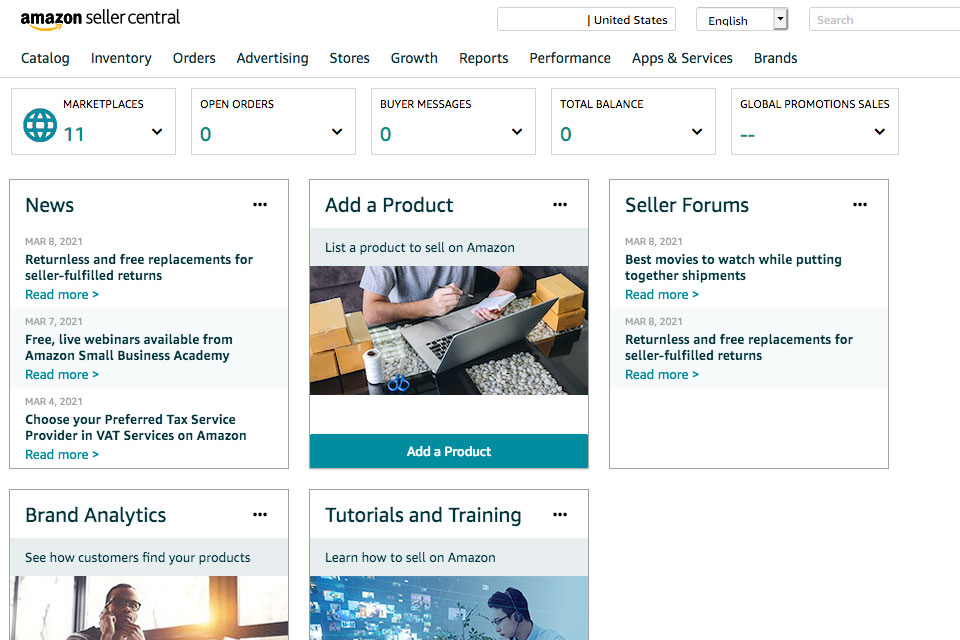Open the Growth menu
Viewport: 960px width, 640px height.
pyautogui.click(x=414, y=58)
